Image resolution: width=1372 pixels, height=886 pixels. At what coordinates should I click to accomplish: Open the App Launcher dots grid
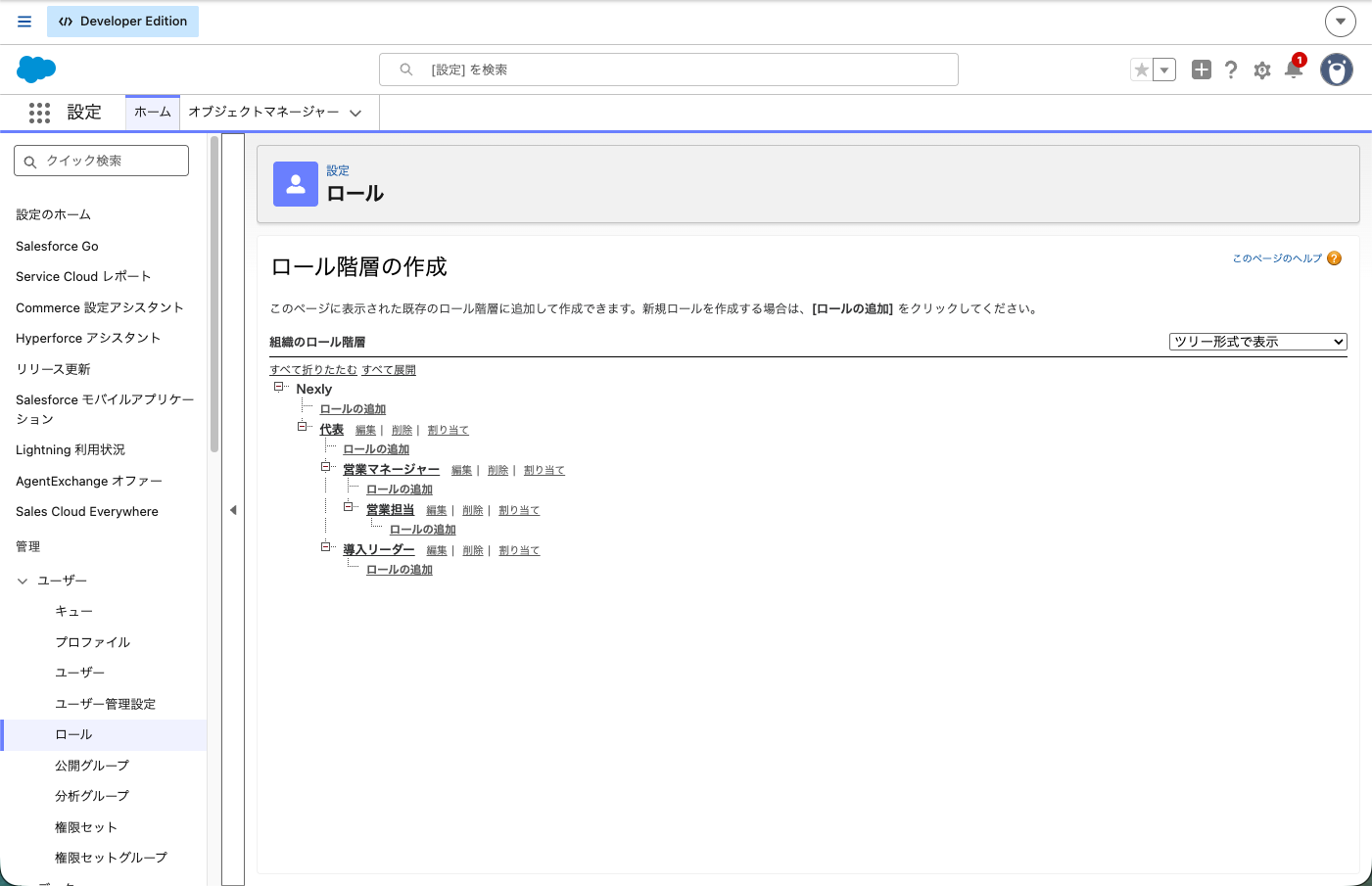tap(39, 113)
